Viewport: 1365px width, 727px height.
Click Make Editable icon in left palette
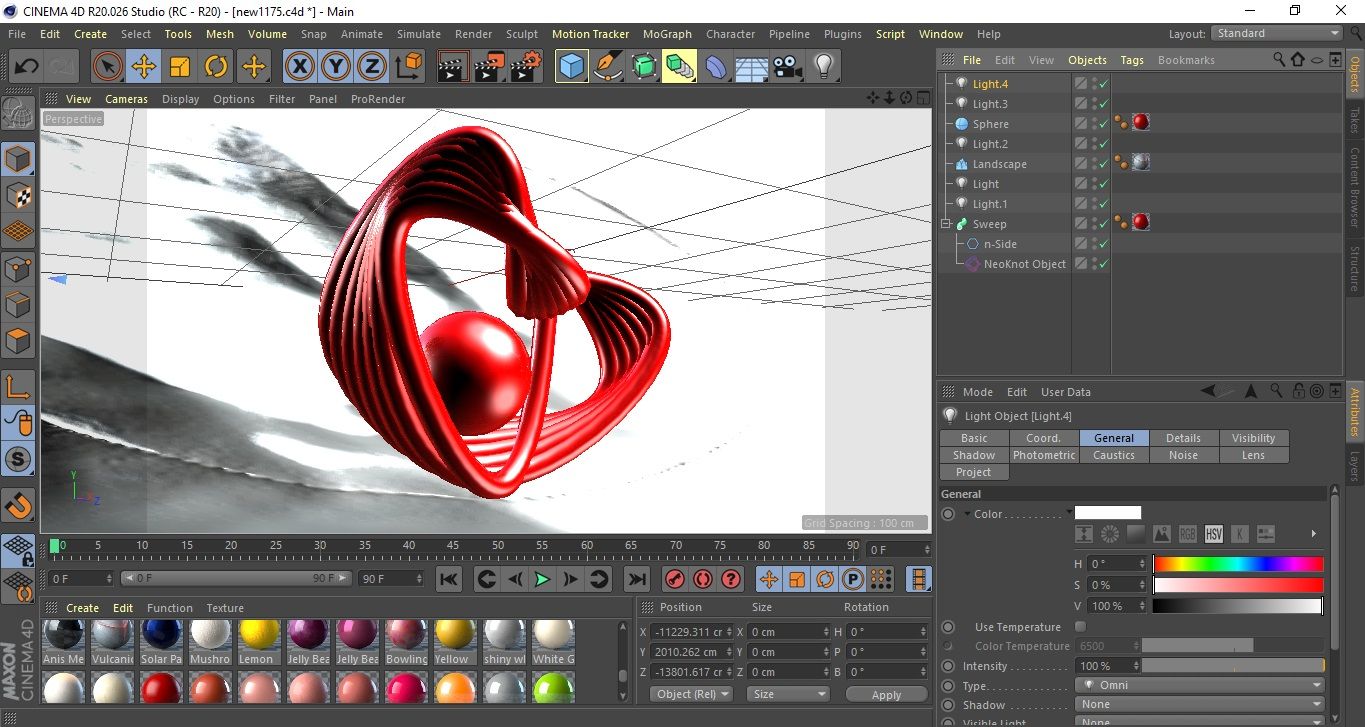point(18,115)
